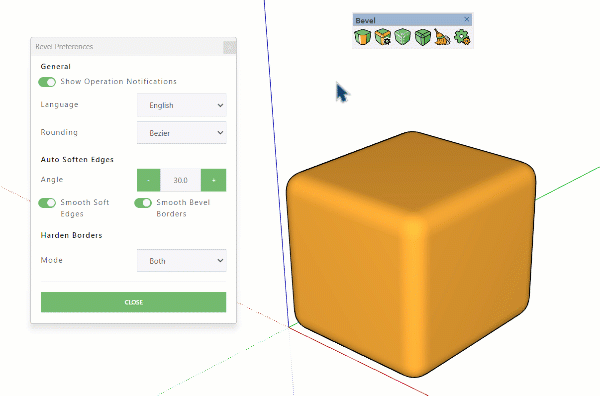Select the Bevel tool cube icon
The height and width of the screenshot is (396, 600).
[362, 37]
